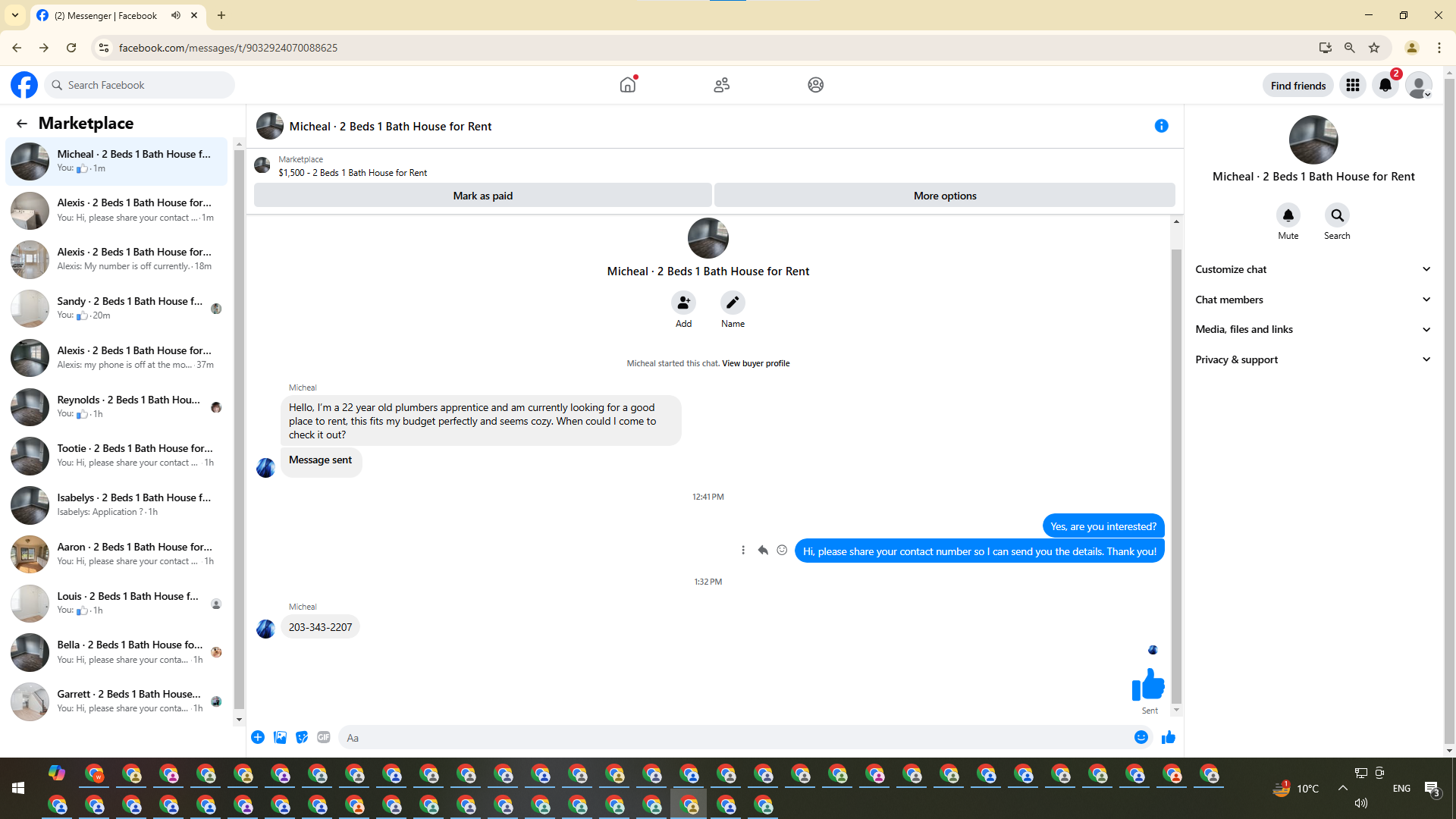The width and height of the screenshot is (1456, 819).
Task: Mute this conversation
Action: click(1288, 215)
